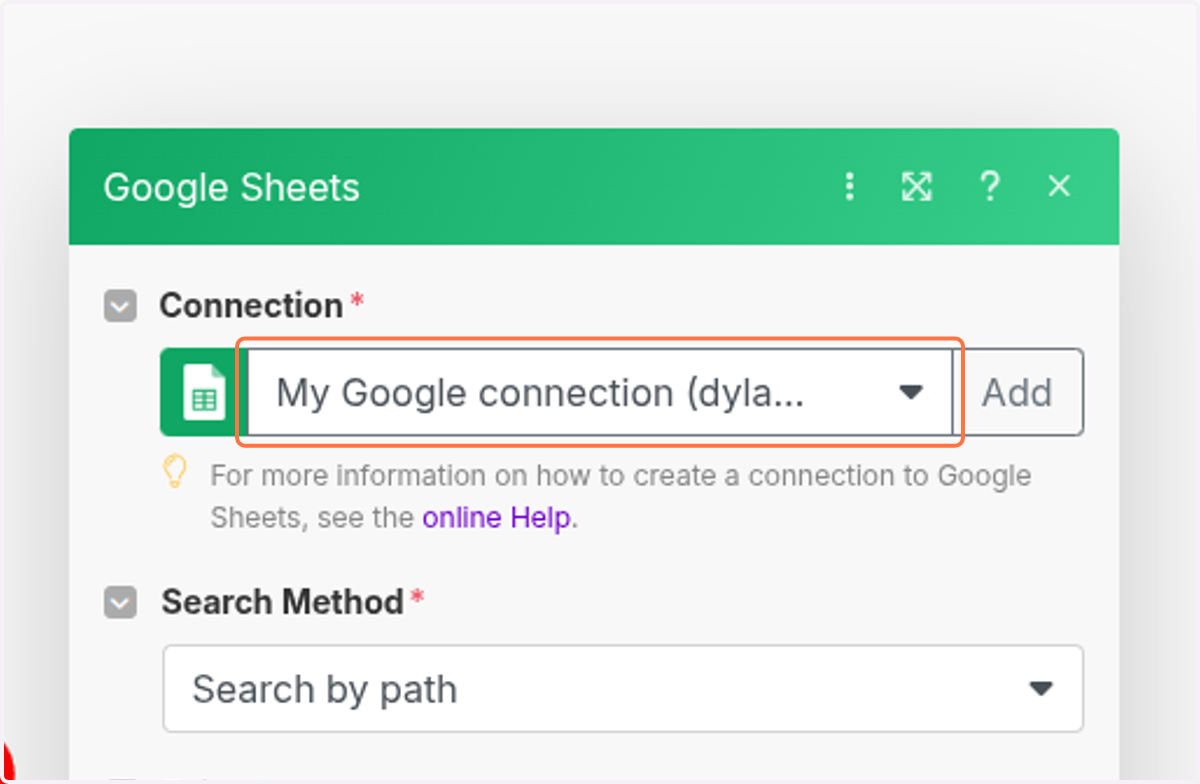The image size is (1200, 784).
Task: Open the Search by path dropdown
Action: point(623,689)
